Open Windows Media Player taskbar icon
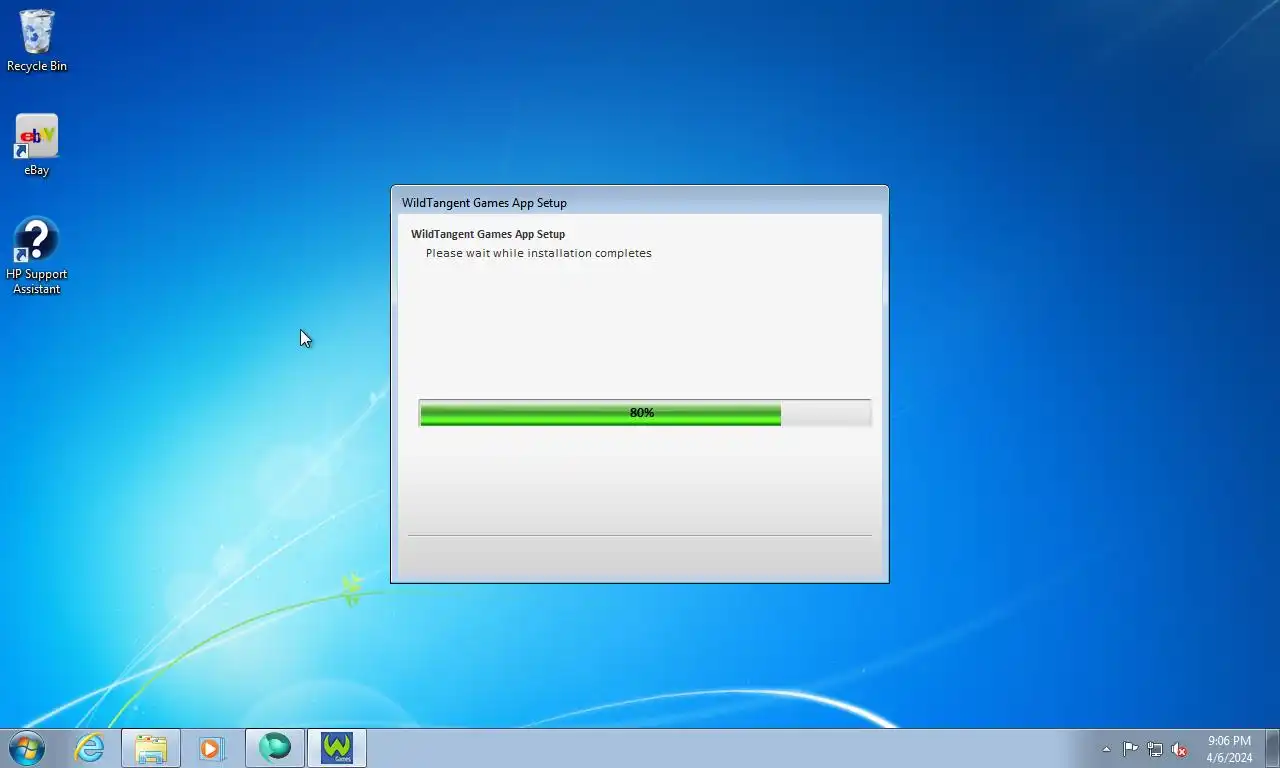This screenshot has height=768, width=1280. point(212,748)
